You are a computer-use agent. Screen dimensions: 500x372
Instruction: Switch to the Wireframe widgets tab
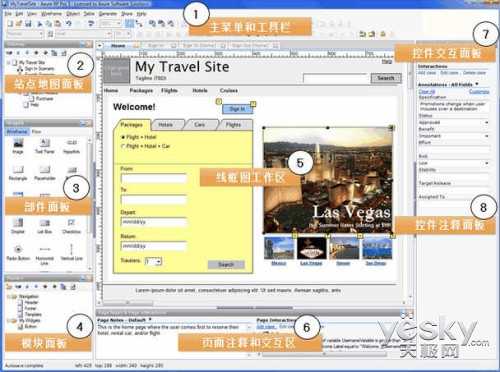17,132
